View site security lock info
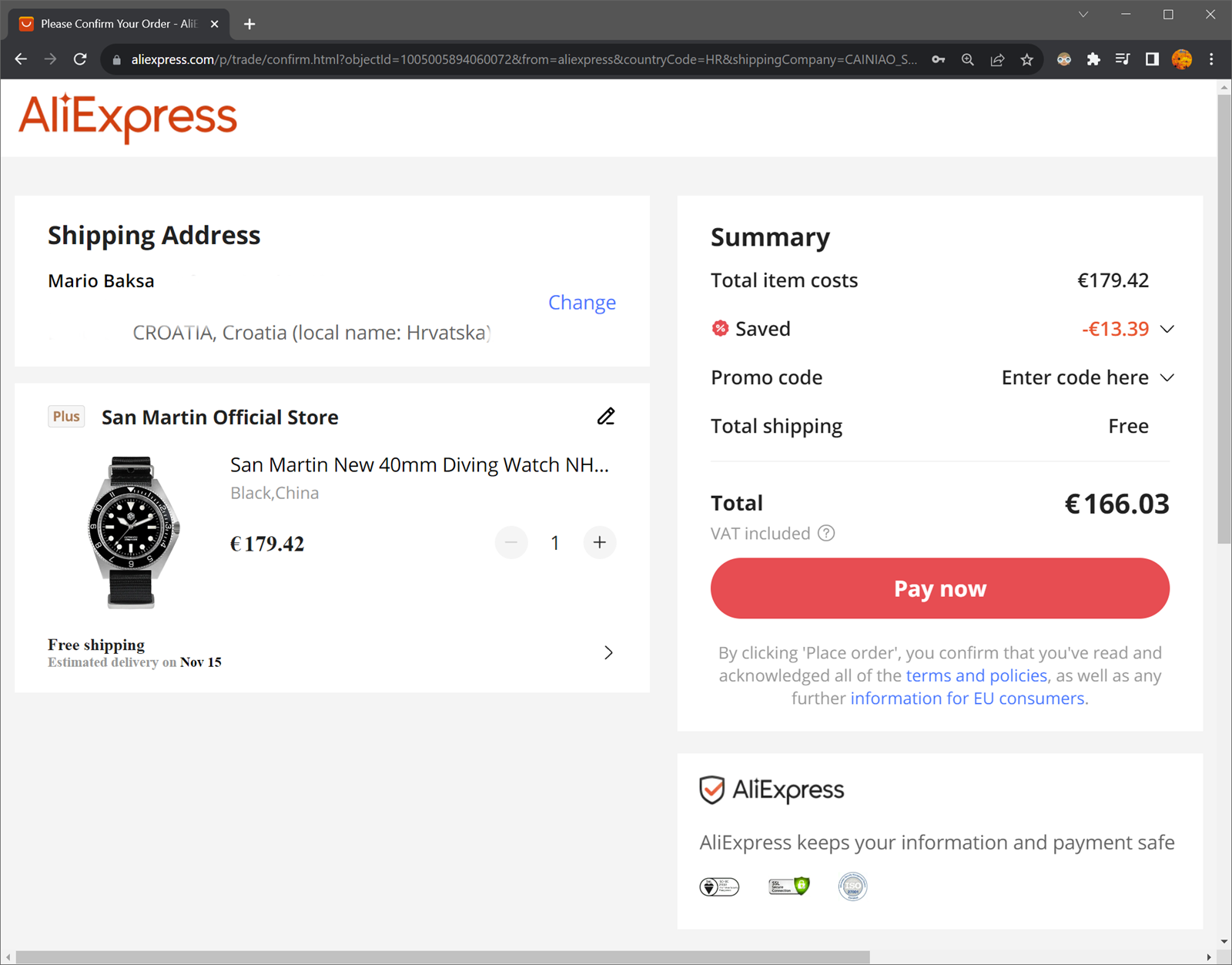Viewport: 1232px width, 965px height. [116, 59]
